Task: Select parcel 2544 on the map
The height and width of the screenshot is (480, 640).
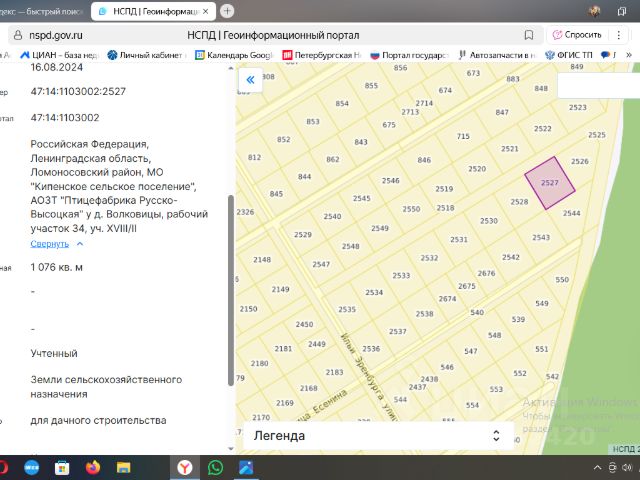Action: tap(571, 213)
